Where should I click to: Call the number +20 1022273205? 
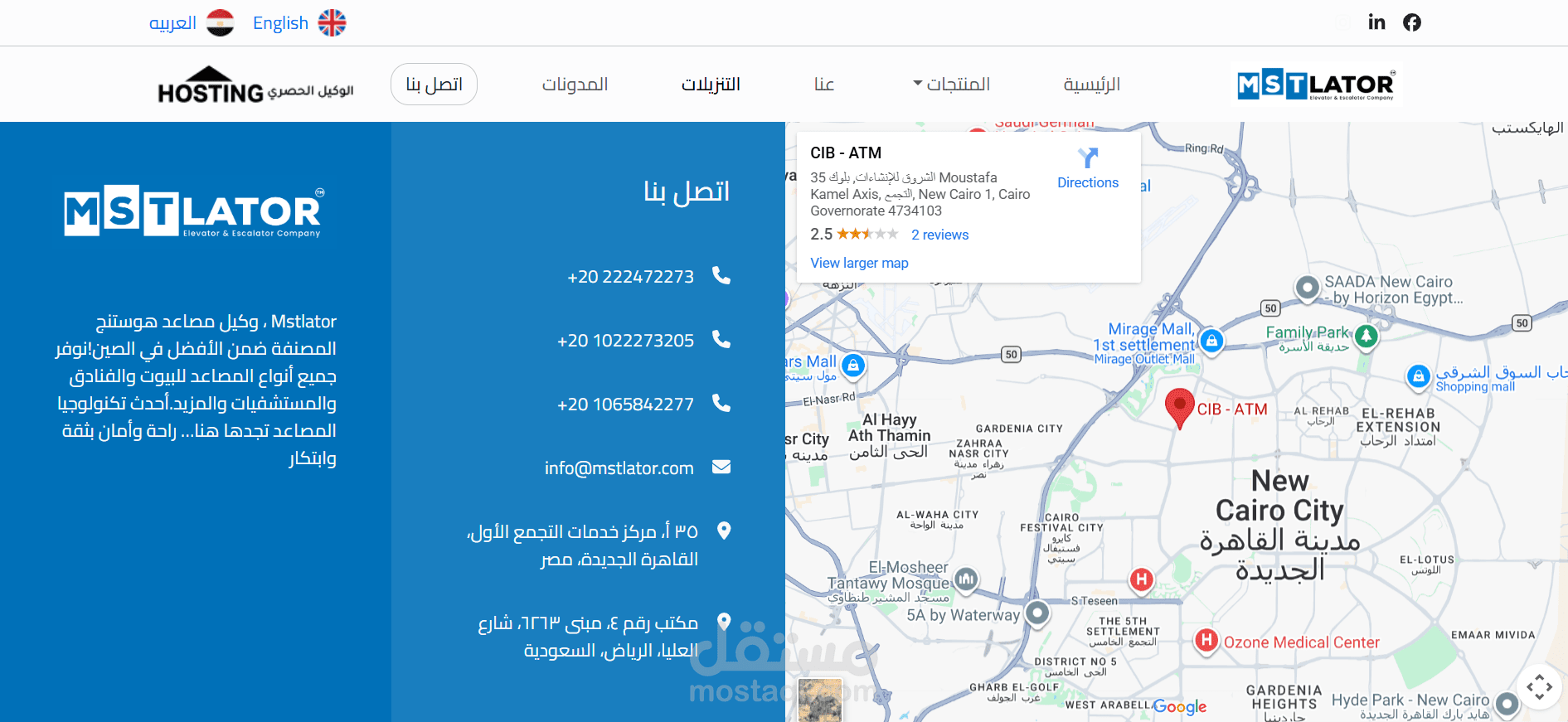pos(625,341)
